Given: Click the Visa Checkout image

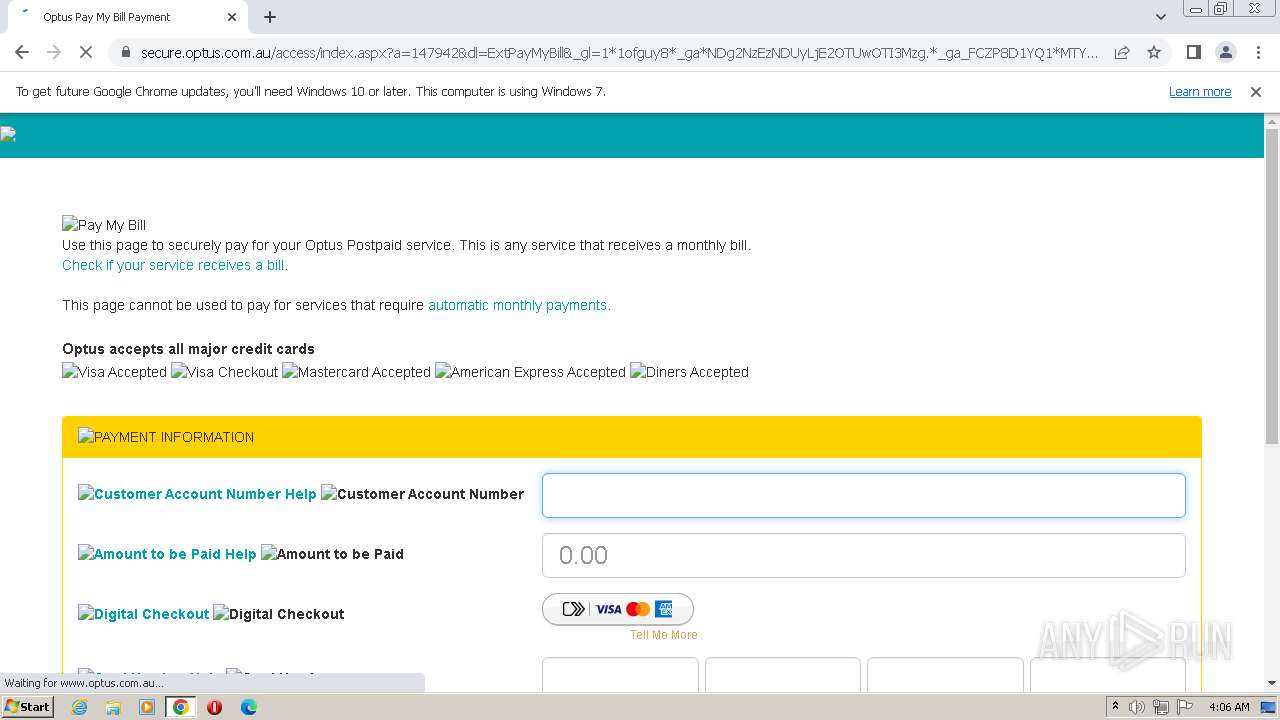Looking at the screenshot, I should pos(225,372).
